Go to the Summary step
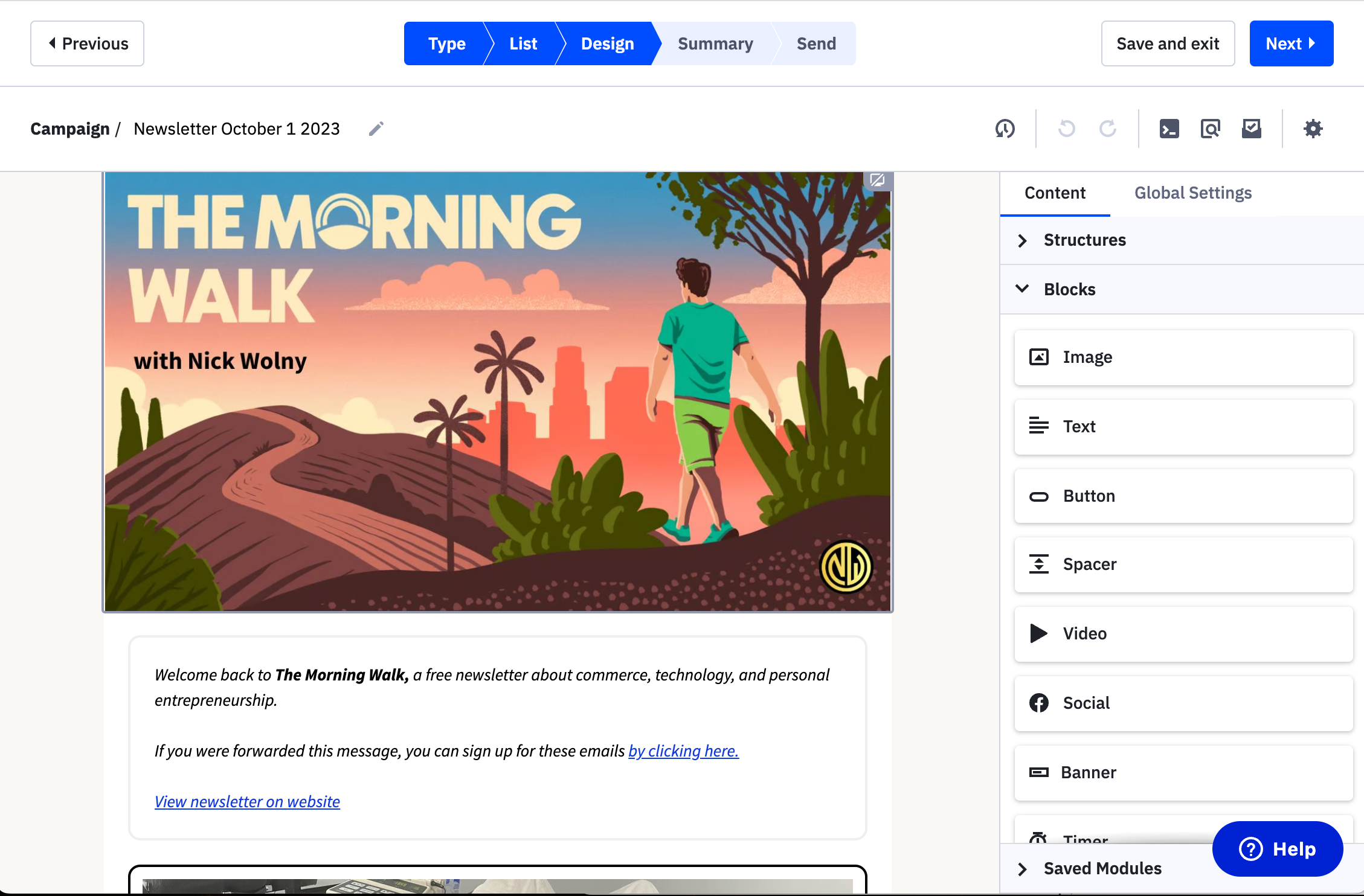The image size is (1364, 896). click(x=715, y=43)
